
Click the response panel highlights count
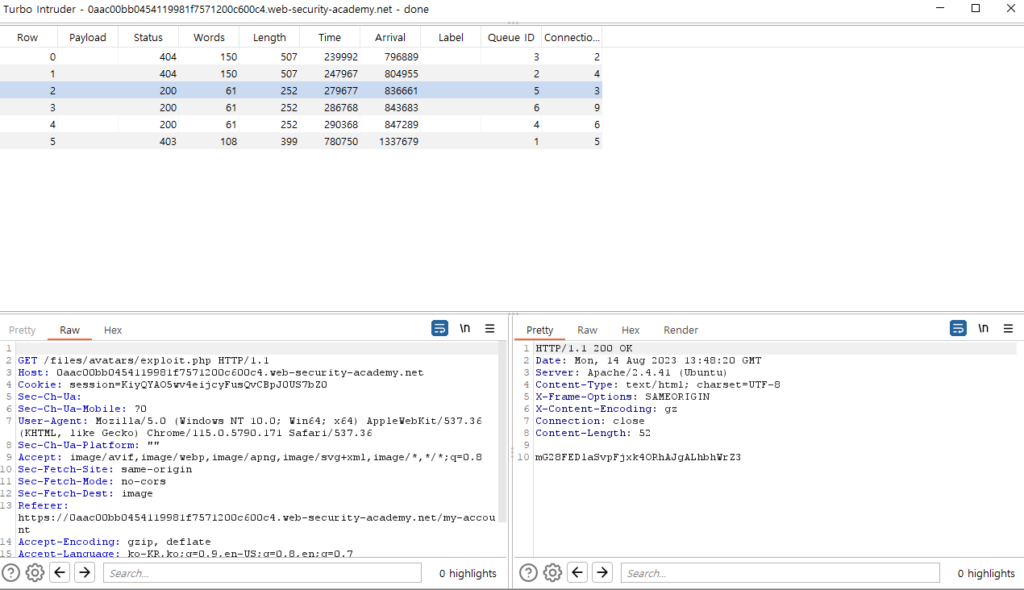click(x=986, y=573)
